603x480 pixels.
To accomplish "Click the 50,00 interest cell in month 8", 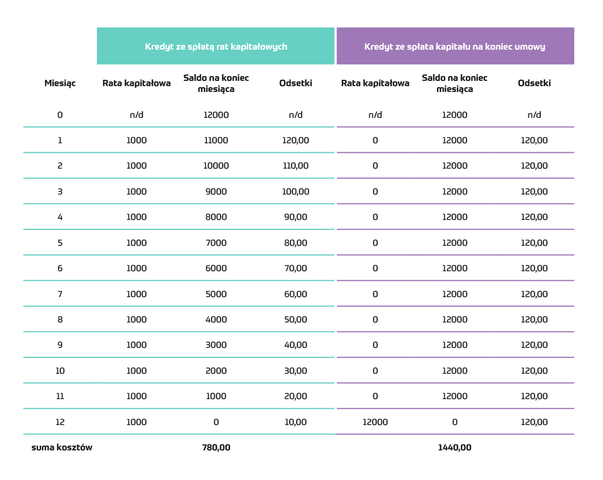I will coord(295,320).
